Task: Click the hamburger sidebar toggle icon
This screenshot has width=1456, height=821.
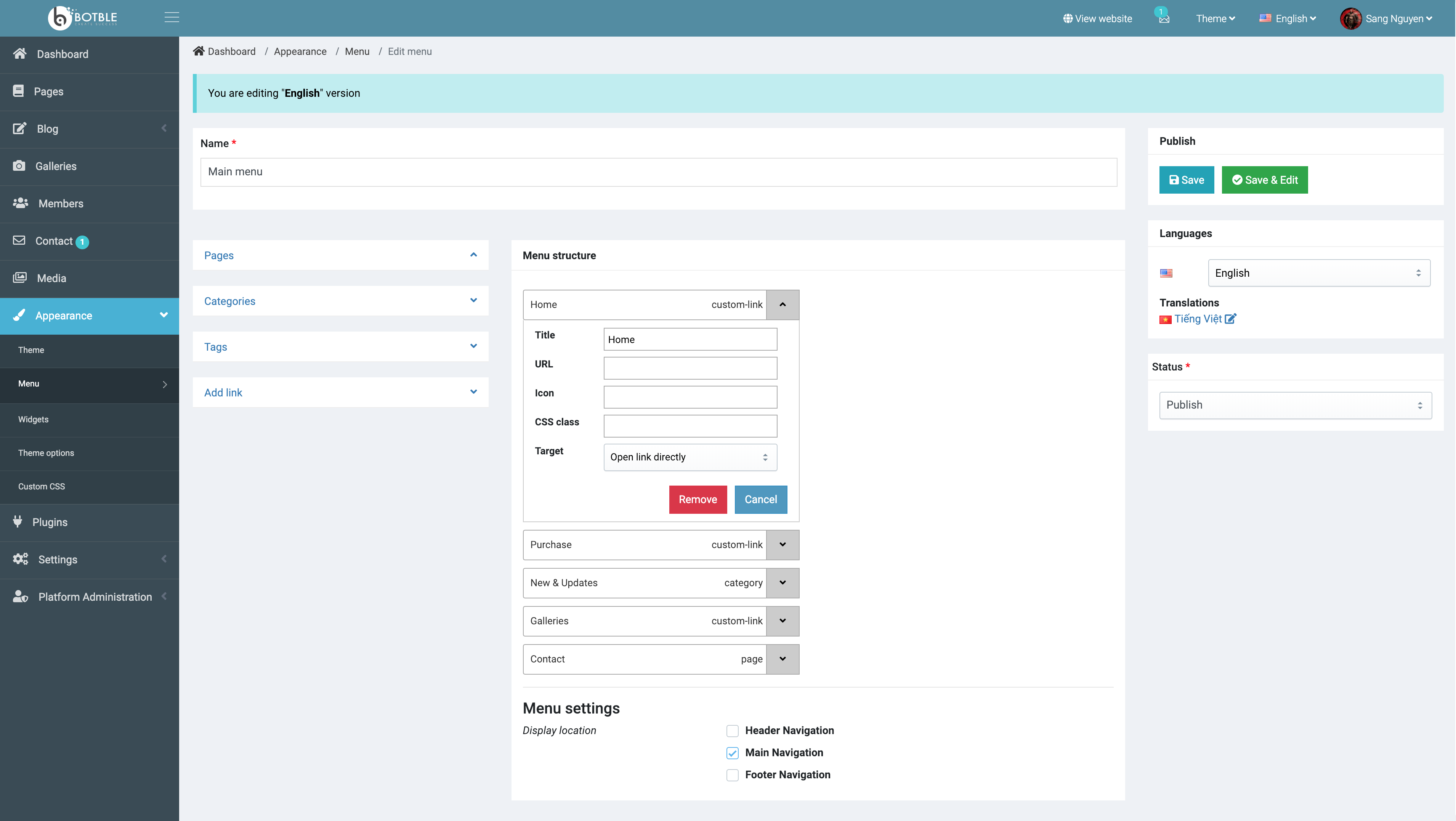Action: tap(172, 18)
